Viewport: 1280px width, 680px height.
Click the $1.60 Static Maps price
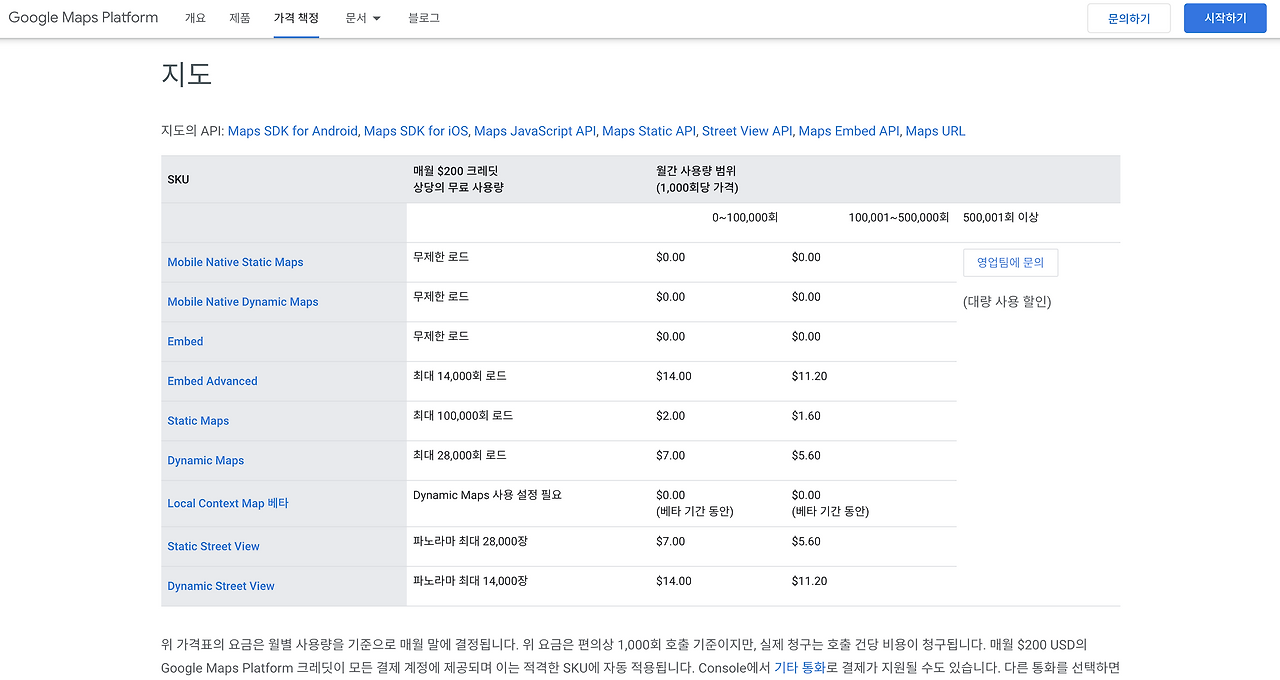pos(806,416)
